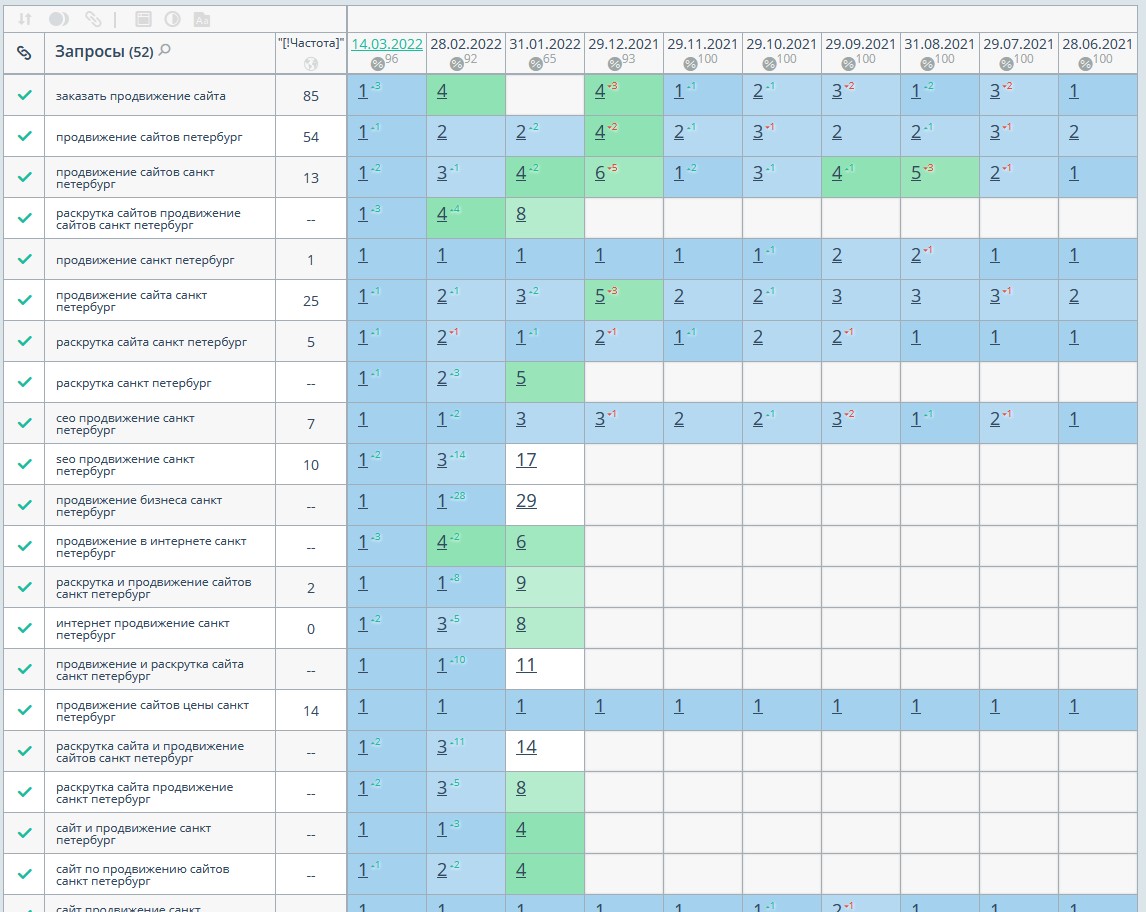The height and width of the screenshot is (912, 1146).
Task: Click the half-filled contrast circle icon
Action: point(172,19)
